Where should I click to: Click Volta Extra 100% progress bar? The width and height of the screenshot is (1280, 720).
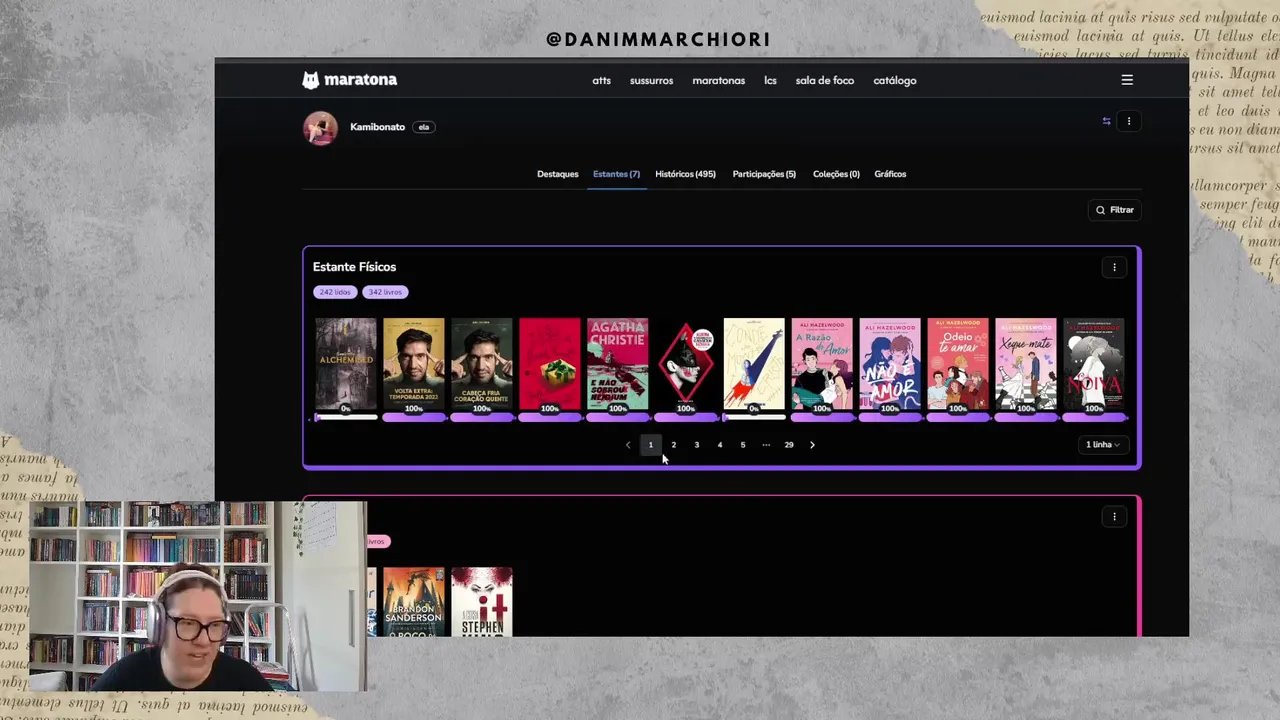tap(414, 417)
